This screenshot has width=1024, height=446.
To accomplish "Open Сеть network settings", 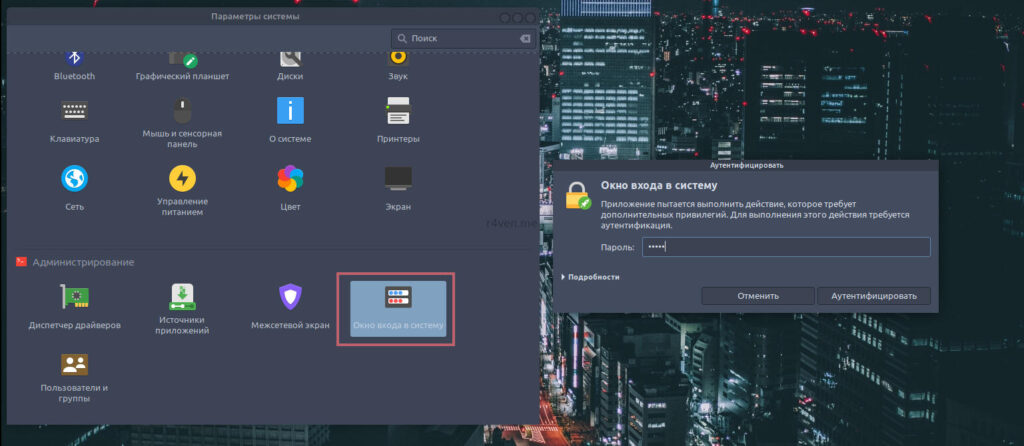I will click(x=74, y=179).
